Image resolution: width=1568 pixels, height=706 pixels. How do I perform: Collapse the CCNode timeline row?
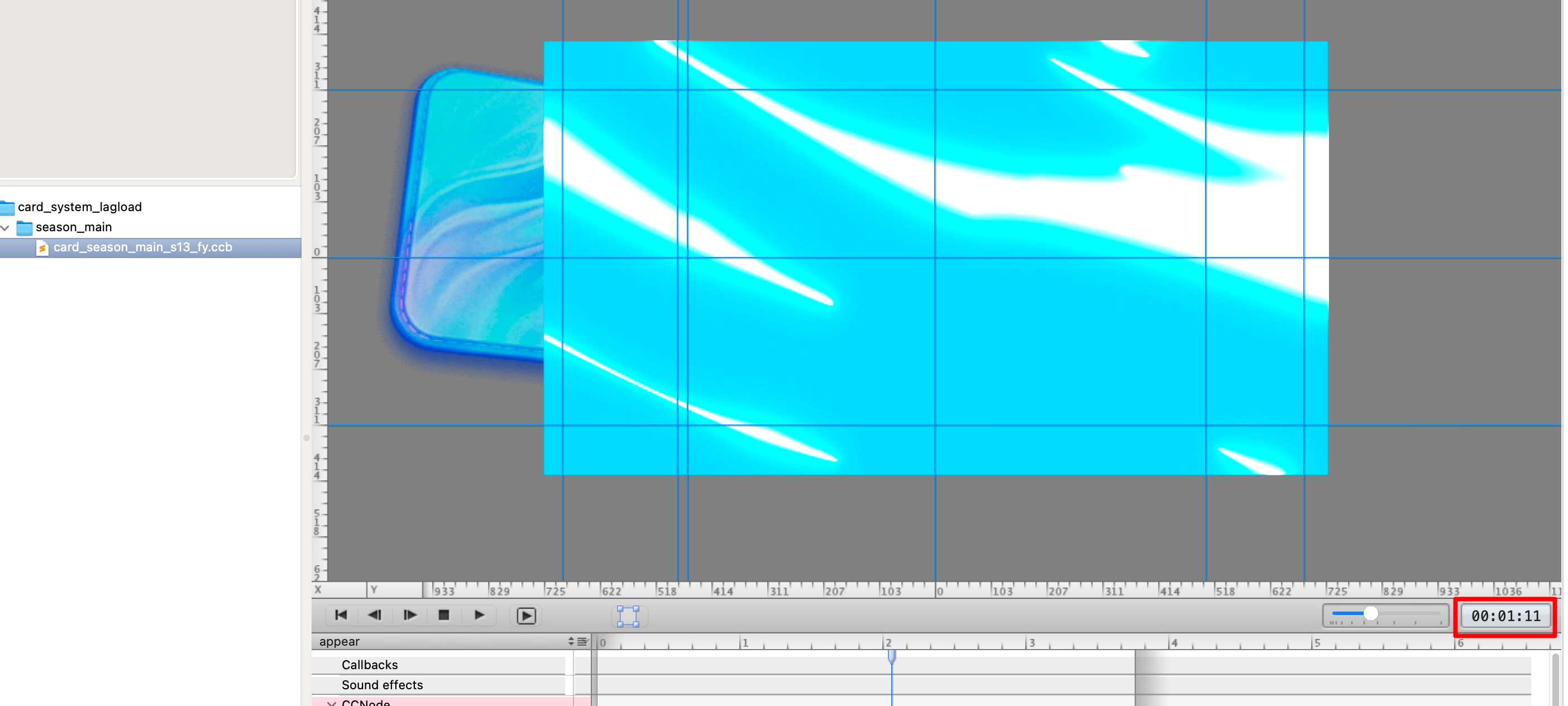point(332,703)
